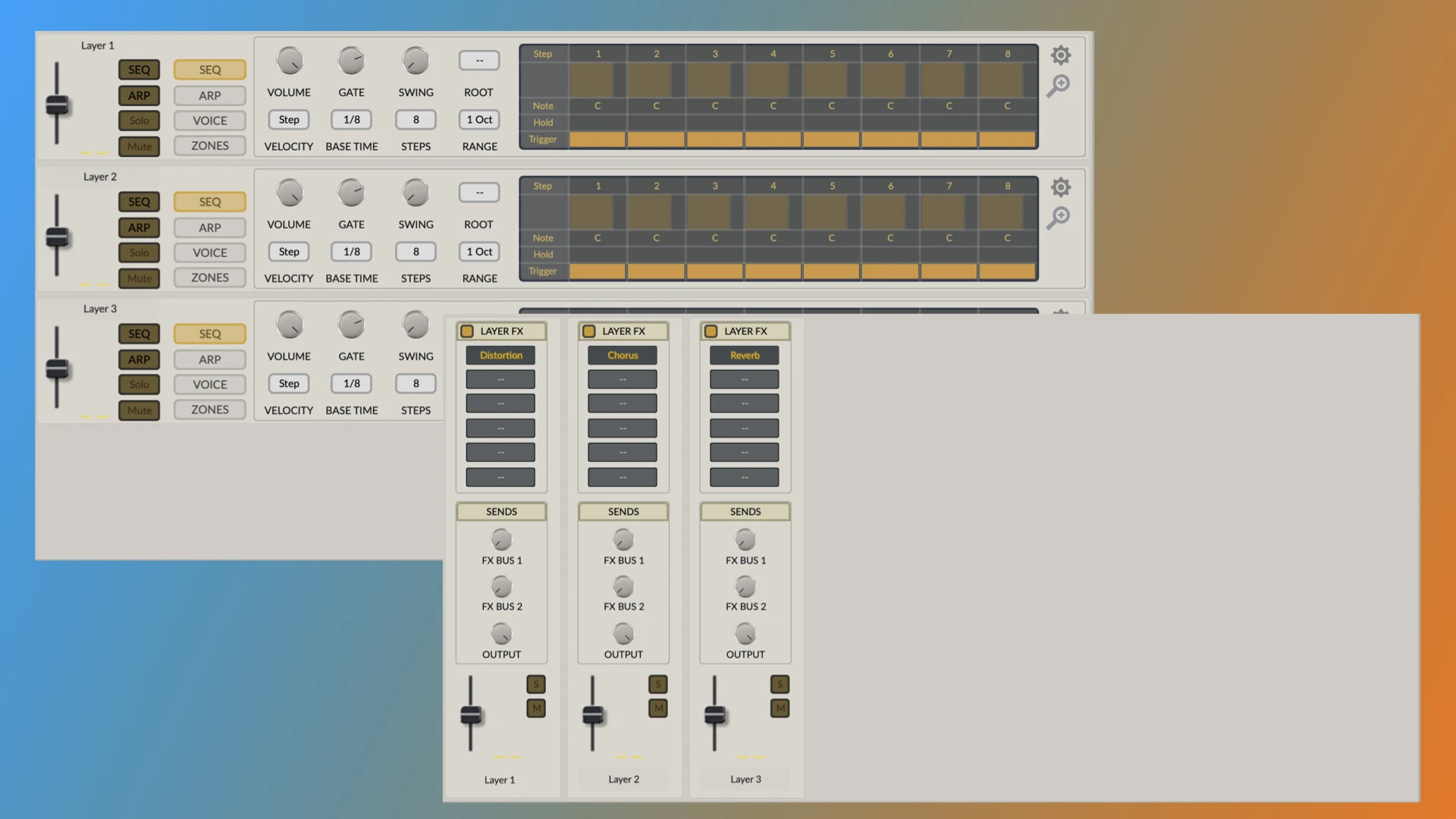Open Layer 2 ZONES tab
This screenshot has height=819, width=1456.
click(x=209, y=278)
